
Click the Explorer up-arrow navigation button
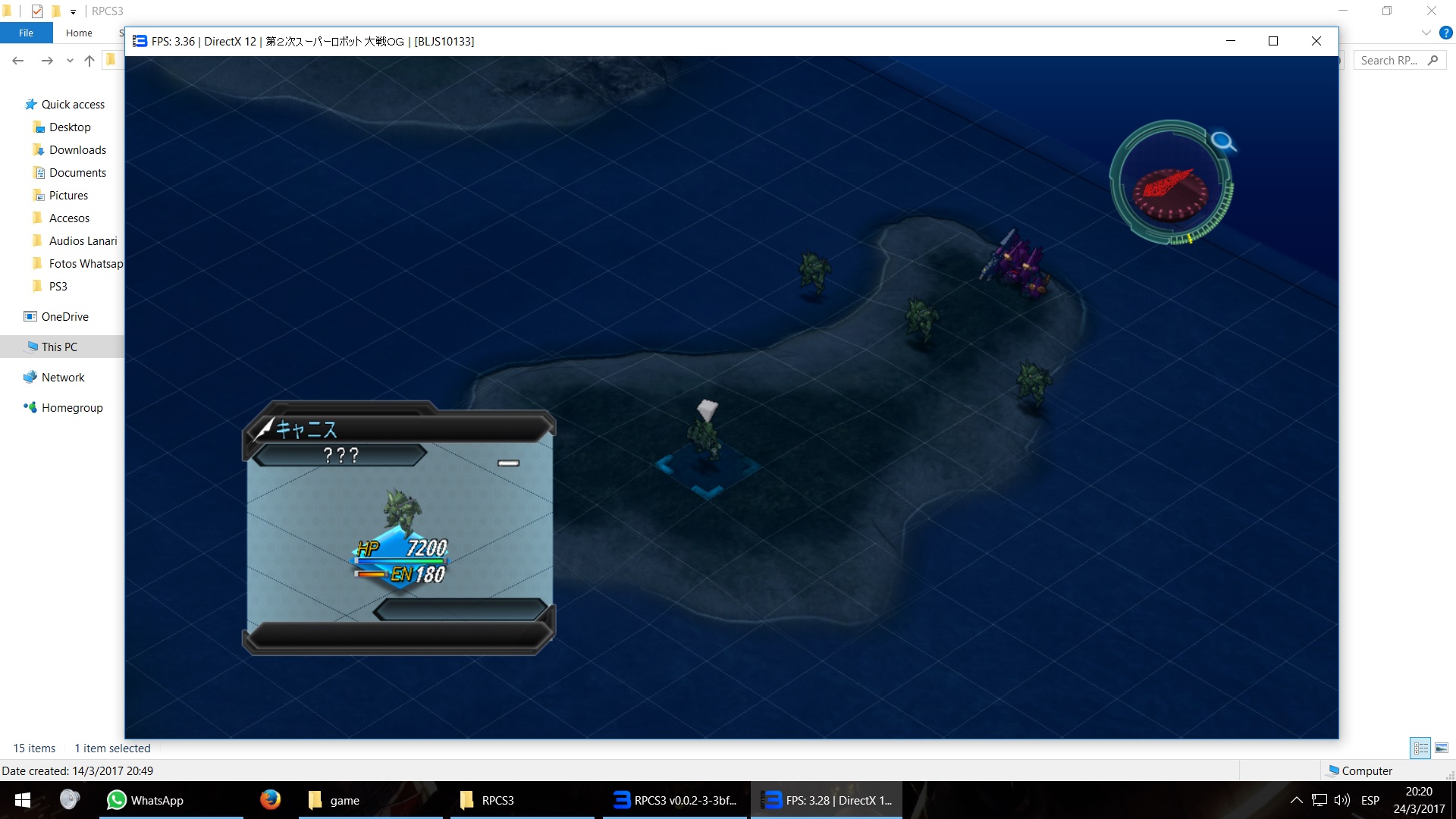(x=89, y=61)
